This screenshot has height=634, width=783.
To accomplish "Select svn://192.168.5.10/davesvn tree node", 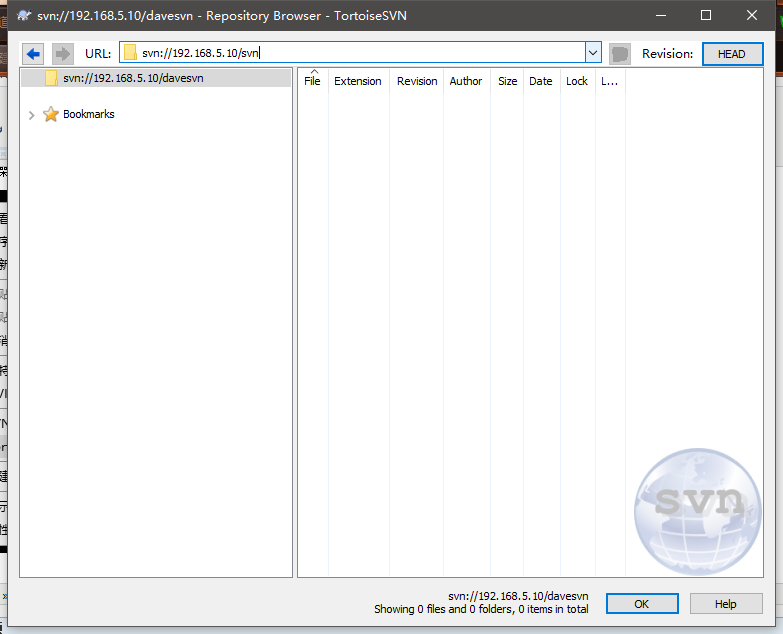I will (x=156, y=78).
